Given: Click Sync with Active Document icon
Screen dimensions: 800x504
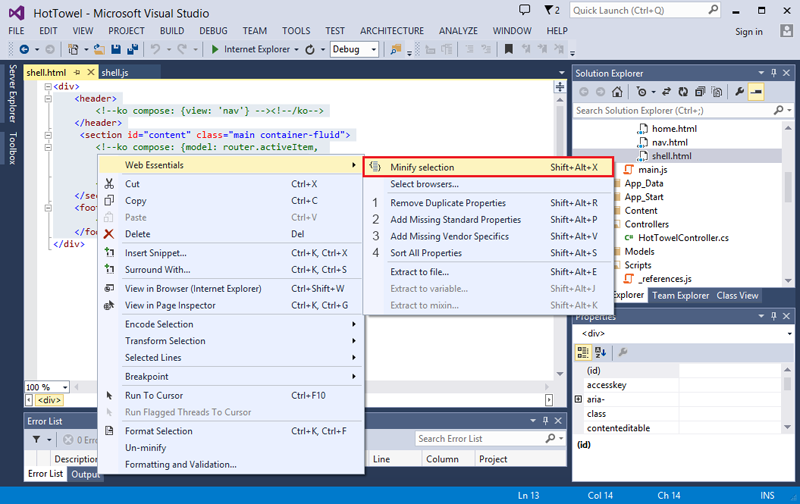Looking at the screenshot, I should (666, 92).
